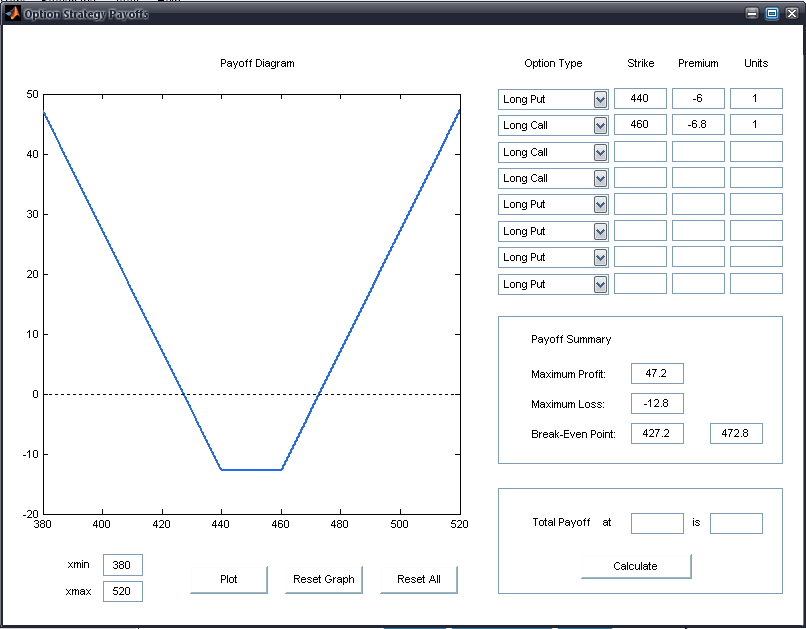Click the empty Premium field in the seventh row
Image resolution: width=806 pixels, height=629 pixels.
698,257
